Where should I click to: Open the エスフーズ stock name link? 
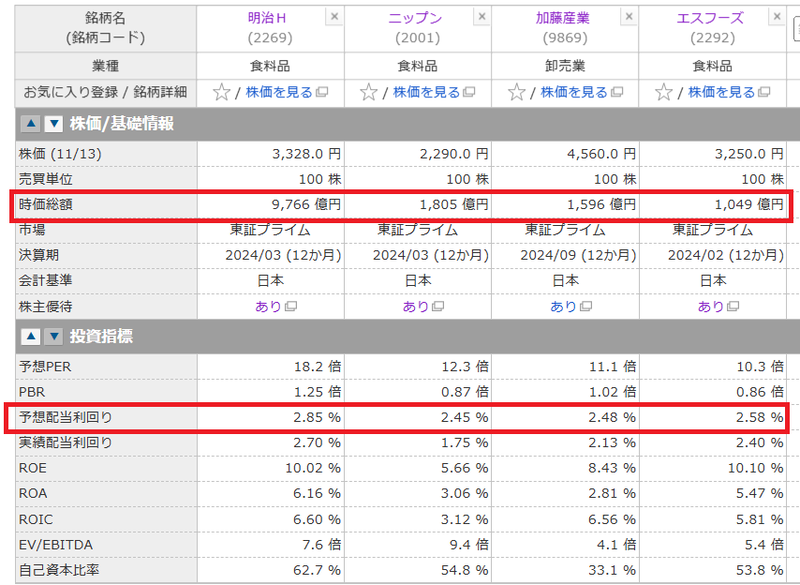click(710, 18)
